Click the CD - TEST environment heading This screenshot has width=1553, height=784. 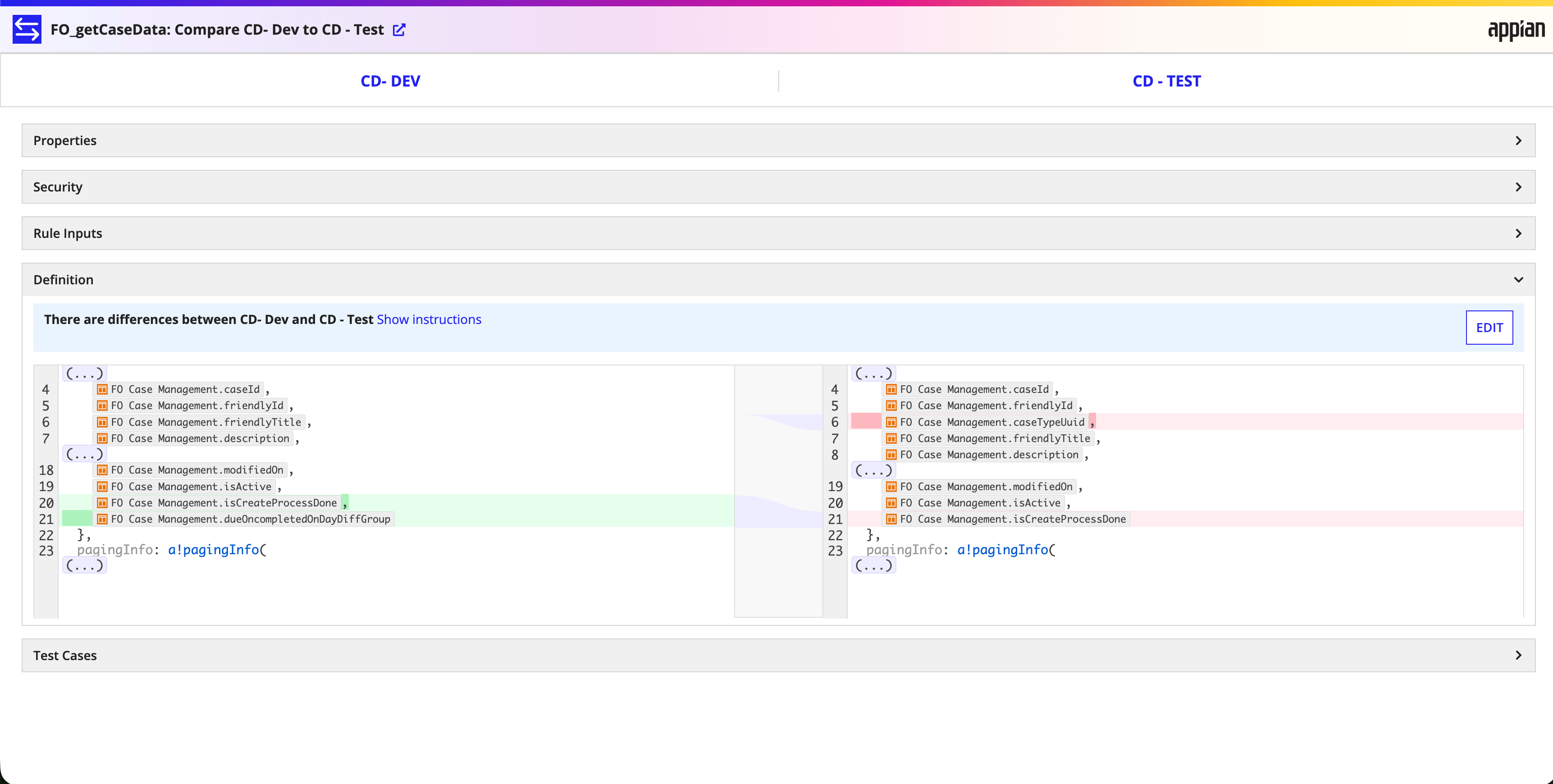pyautogui.click(x=1167, y=81)
